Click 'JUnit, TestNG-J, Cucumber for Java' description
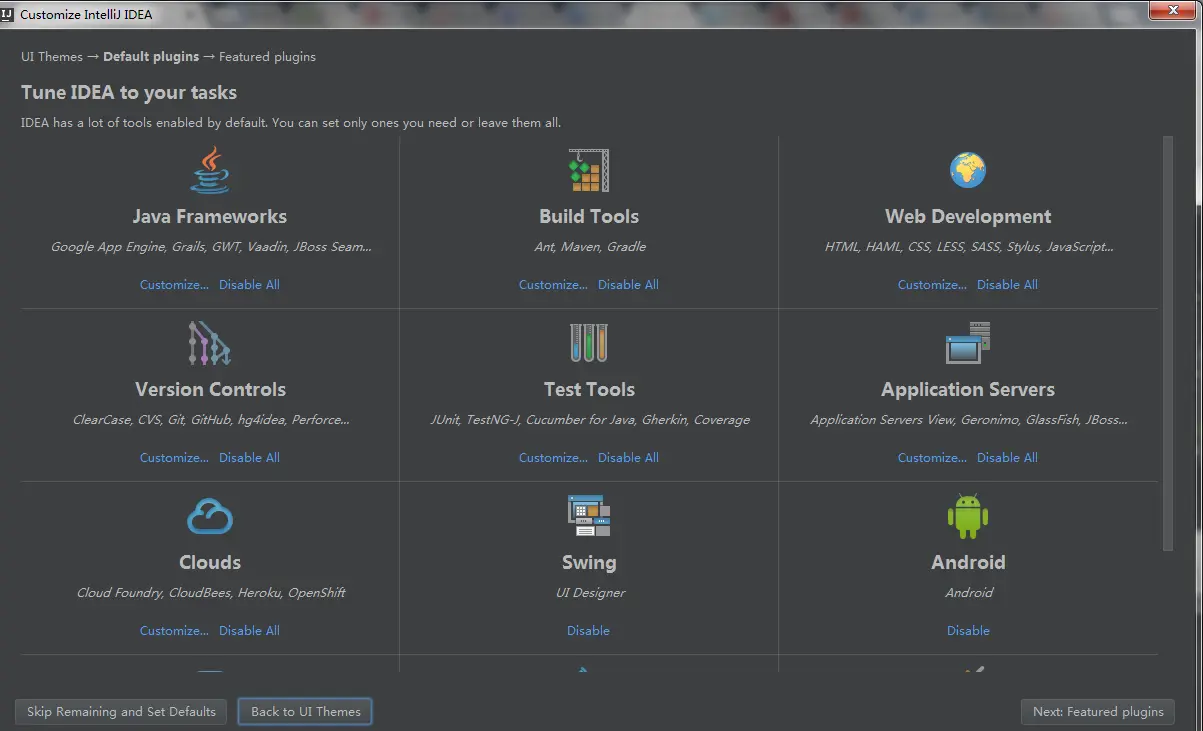The height and width of the screenshot is (731, 1203). click(x=590, y=420)
